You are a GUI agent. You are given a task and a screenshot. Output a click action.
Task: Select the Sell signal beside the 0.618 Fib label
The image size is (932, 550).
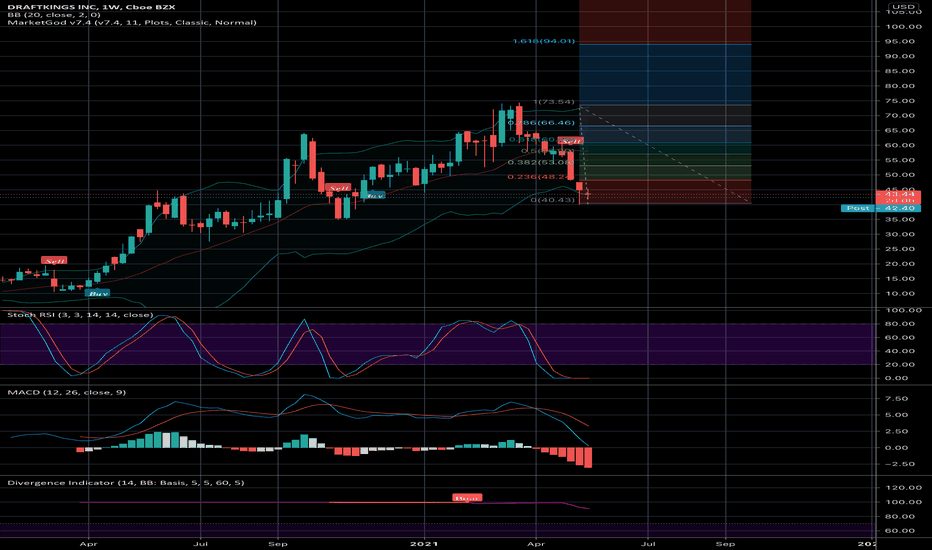point(571,141)
